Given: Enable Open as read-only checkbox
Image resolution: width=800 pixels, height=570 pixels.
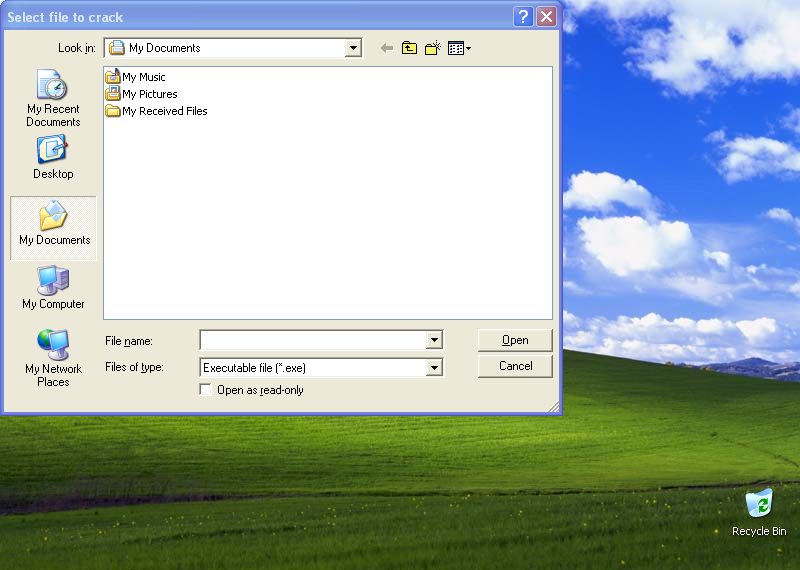Looking at the screenshot, I should click(x=206, y=389).
